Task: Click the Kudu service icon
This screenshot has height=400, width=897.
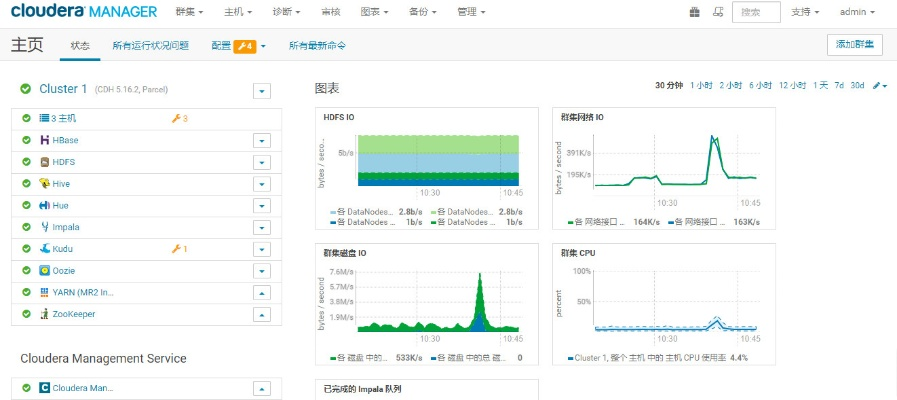Action: point(45,249)
